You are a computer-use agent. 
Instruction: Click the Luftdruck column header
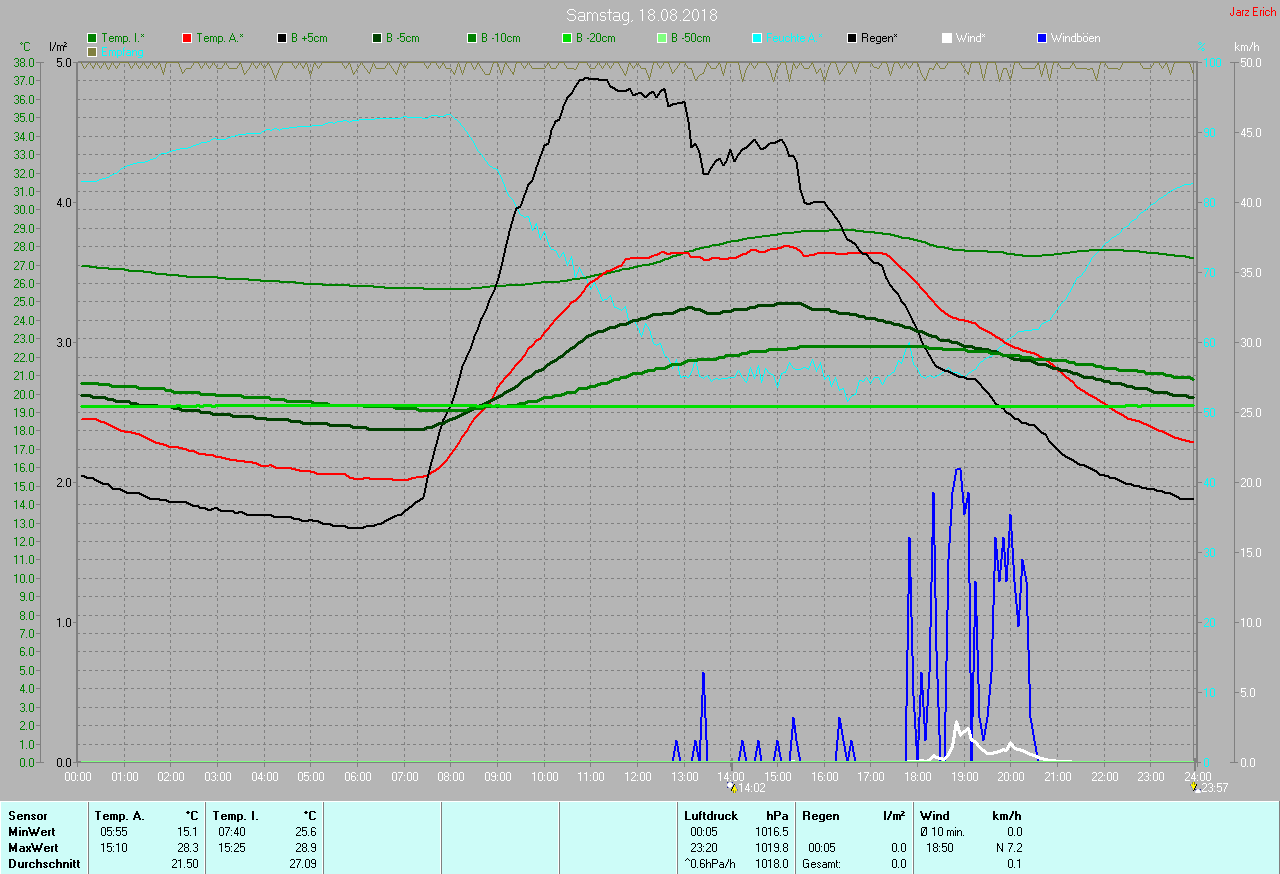tap(711, 816)
